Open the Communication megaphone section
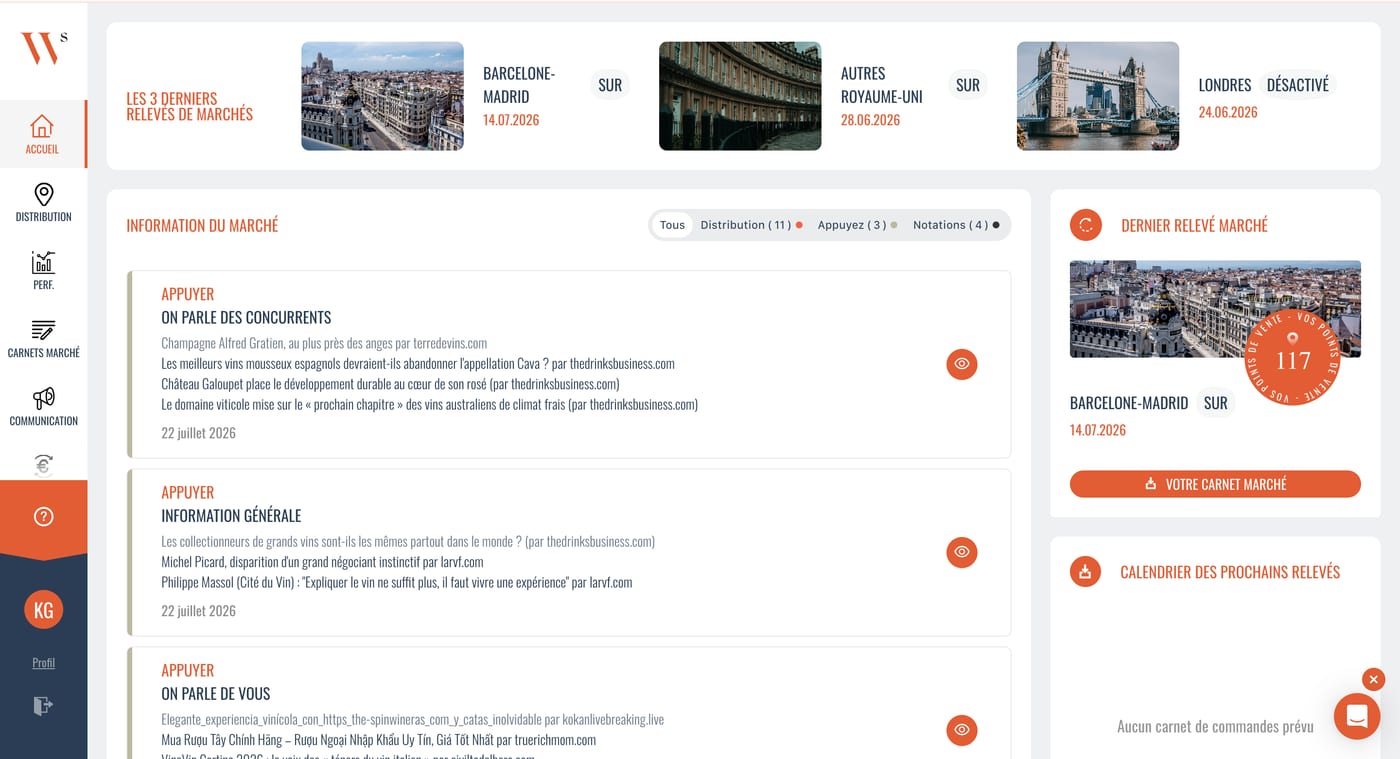 coord(43,406)
